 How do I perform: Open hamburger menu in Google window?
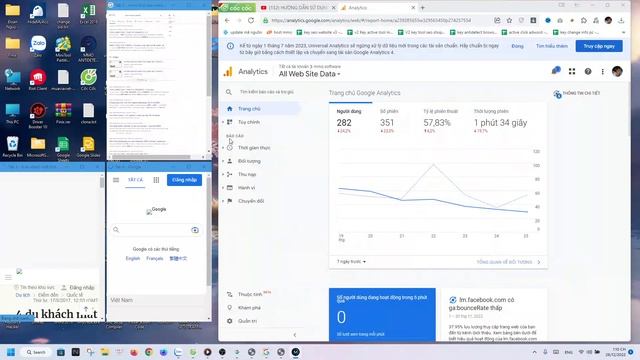pos(116,180)
